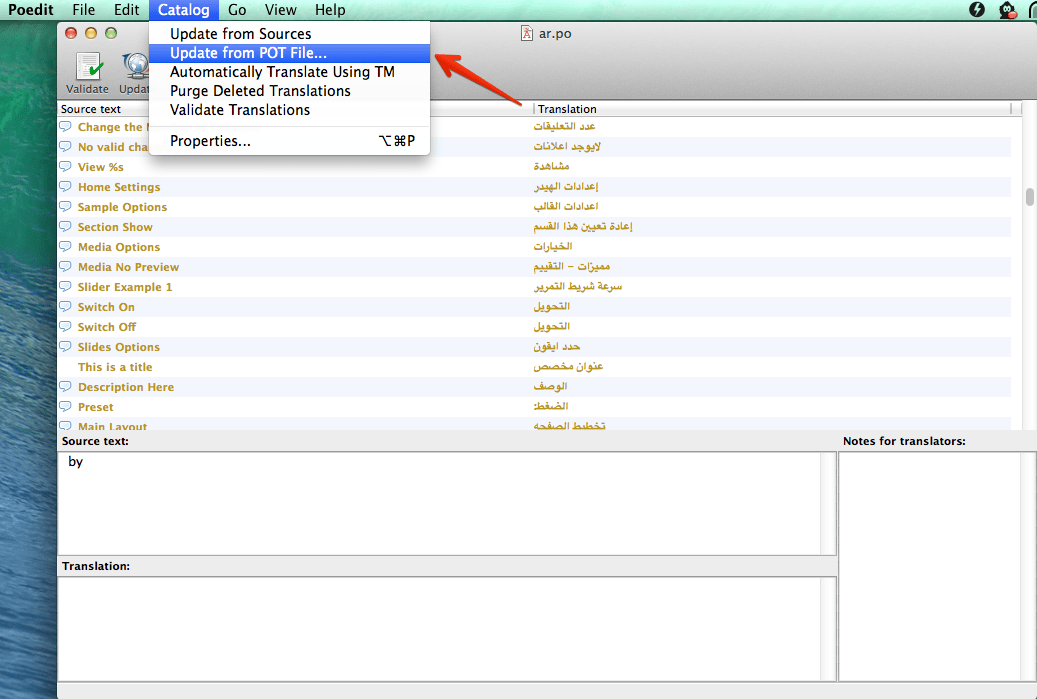
Task: Click the ar.po document icon in title bar
Action: pos(527,33)
